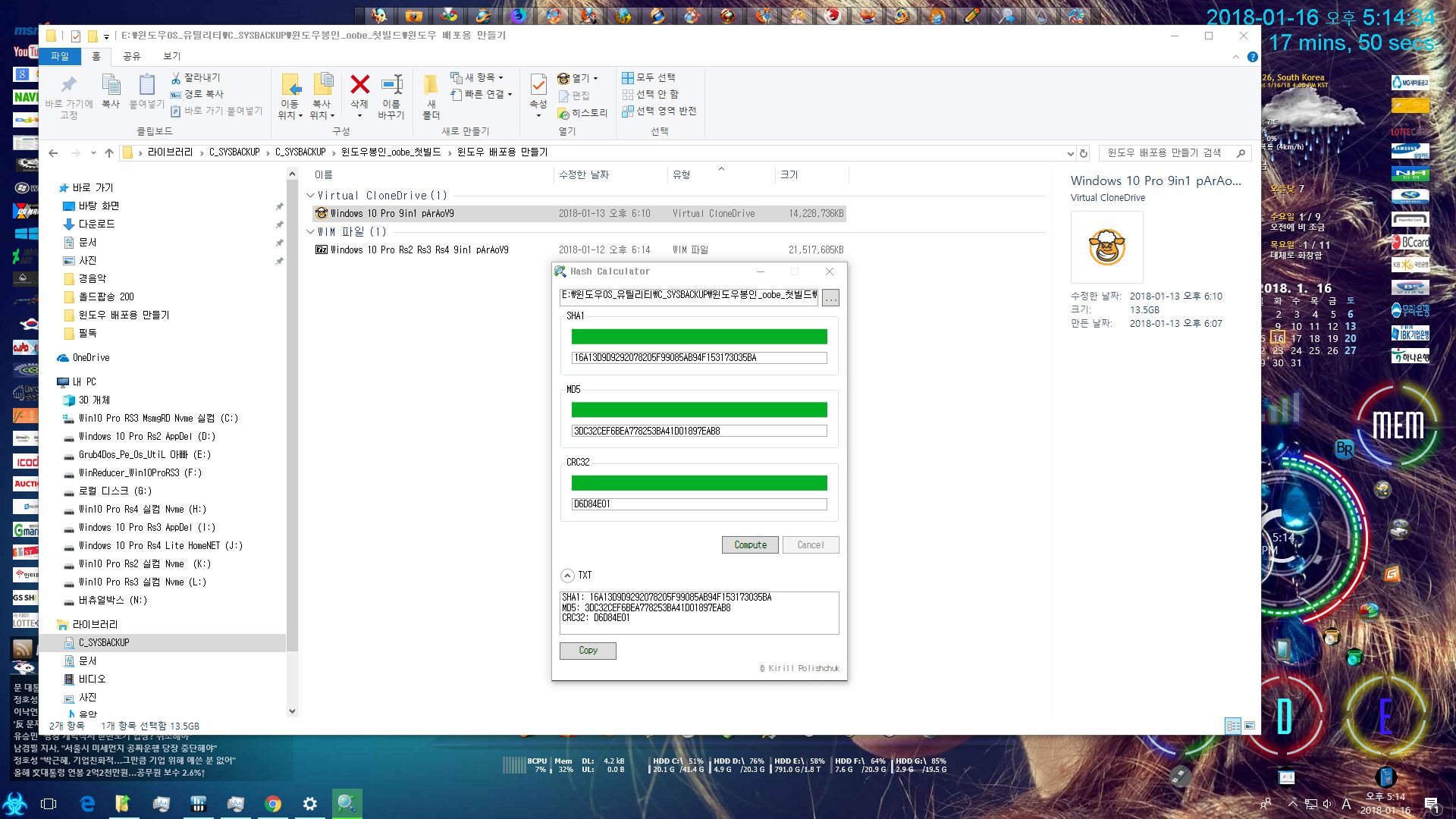Select C_SYSBACKUP under 라이브러리
Screen dimensions: 1456x819
tap(104, 643)
